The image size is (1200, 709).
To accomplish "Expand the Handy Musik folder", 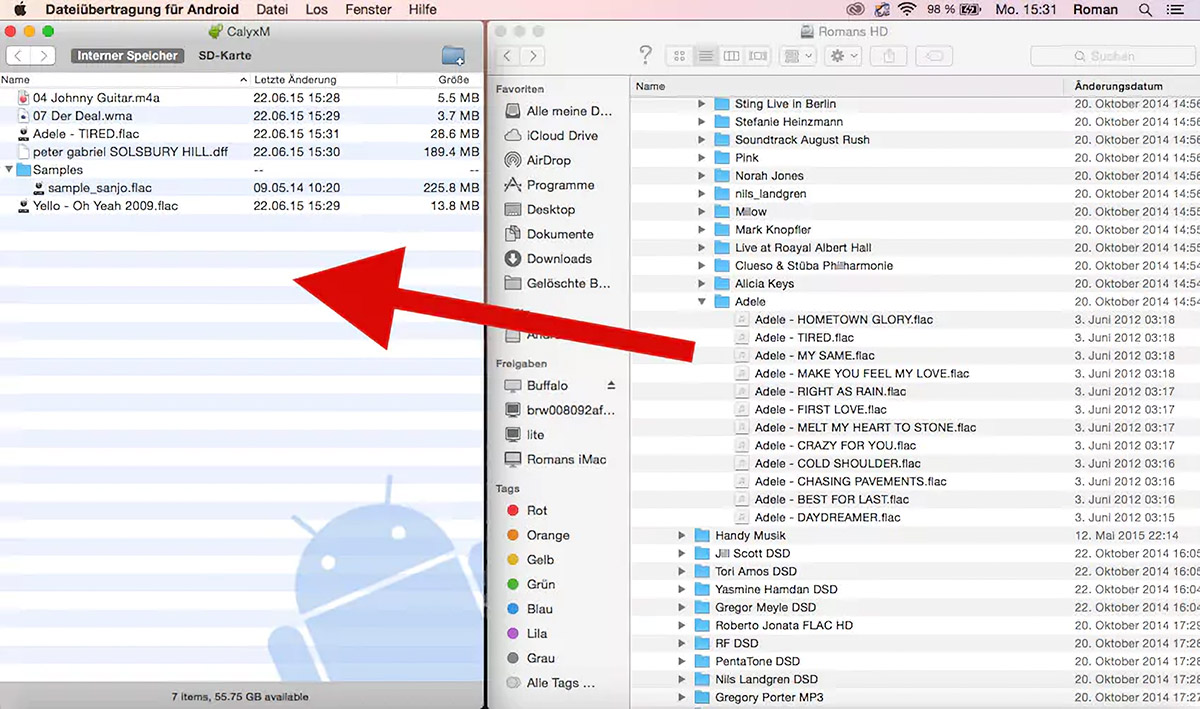I will click(681, 536).
